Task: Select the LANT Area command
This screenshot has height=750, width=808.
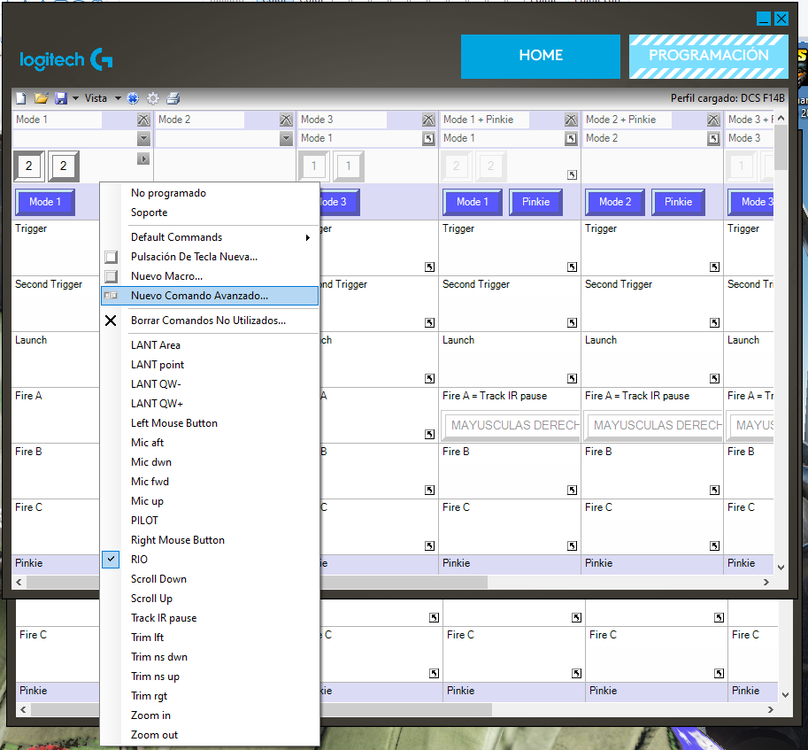Action: point(210,345)
